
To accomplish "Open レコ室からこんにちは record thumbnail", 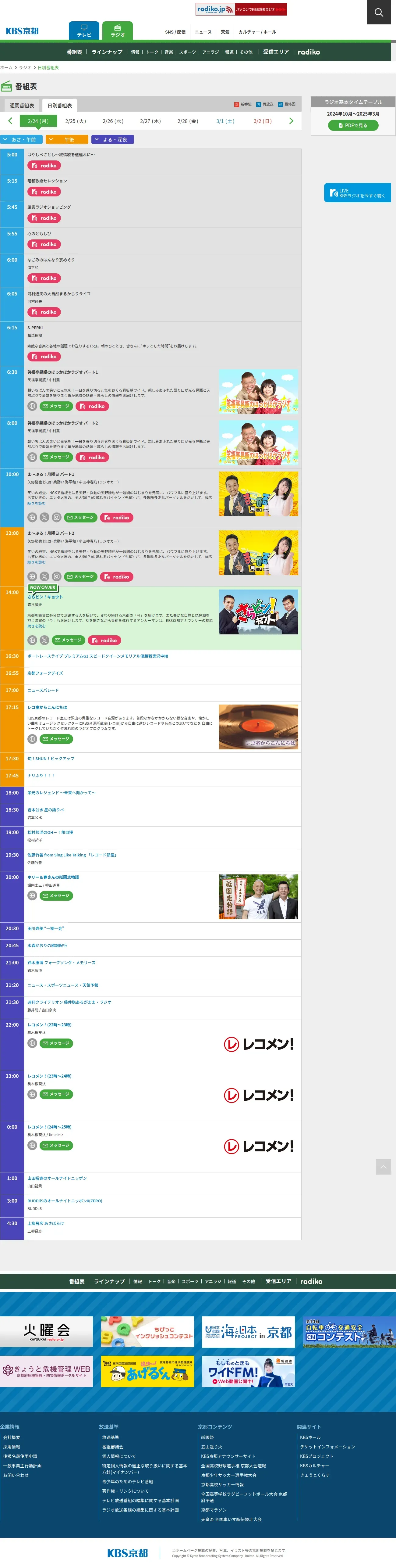I will click(x=259, y=727).
